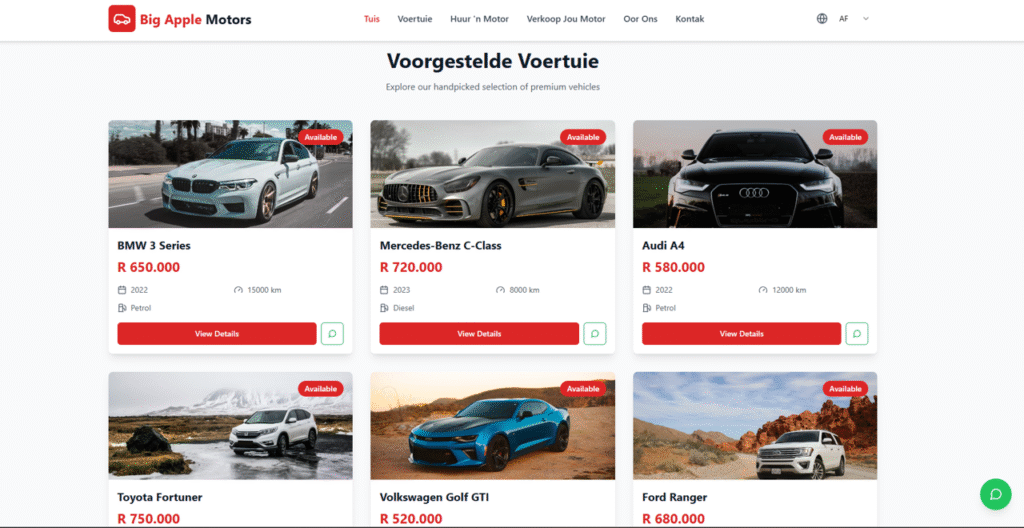Open chat for the BMW 3 Series

[x=332, y=333]
